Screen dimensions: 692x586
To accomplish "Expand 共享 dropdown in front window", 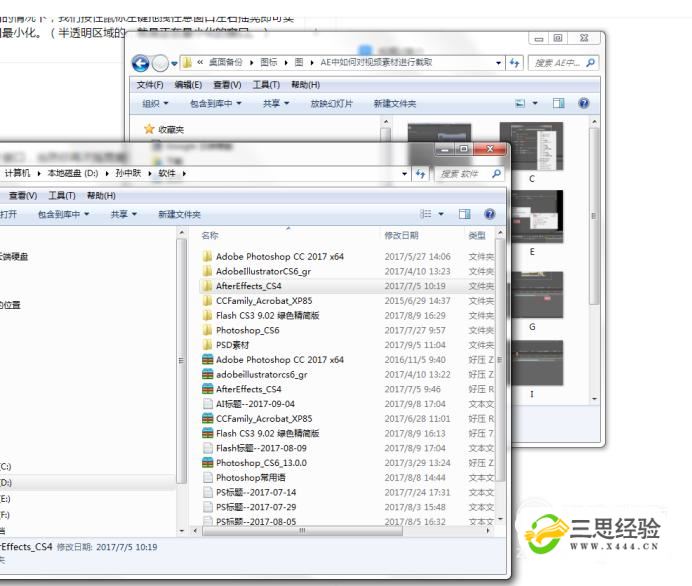I will click(124, 214).
